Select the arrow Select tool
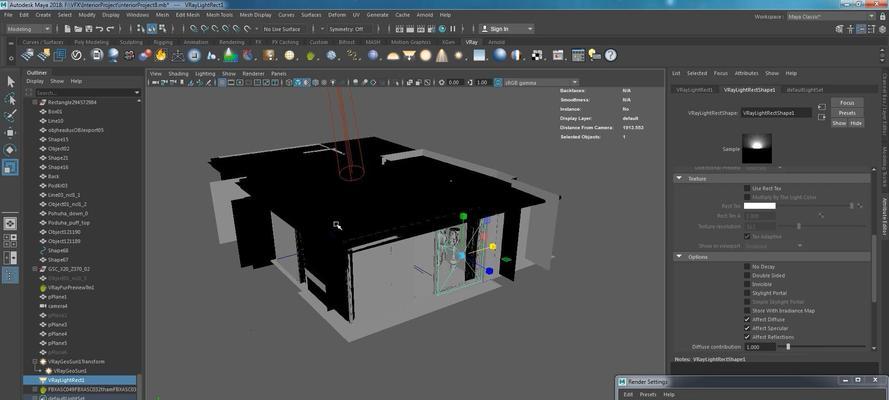 click(11, 82)
